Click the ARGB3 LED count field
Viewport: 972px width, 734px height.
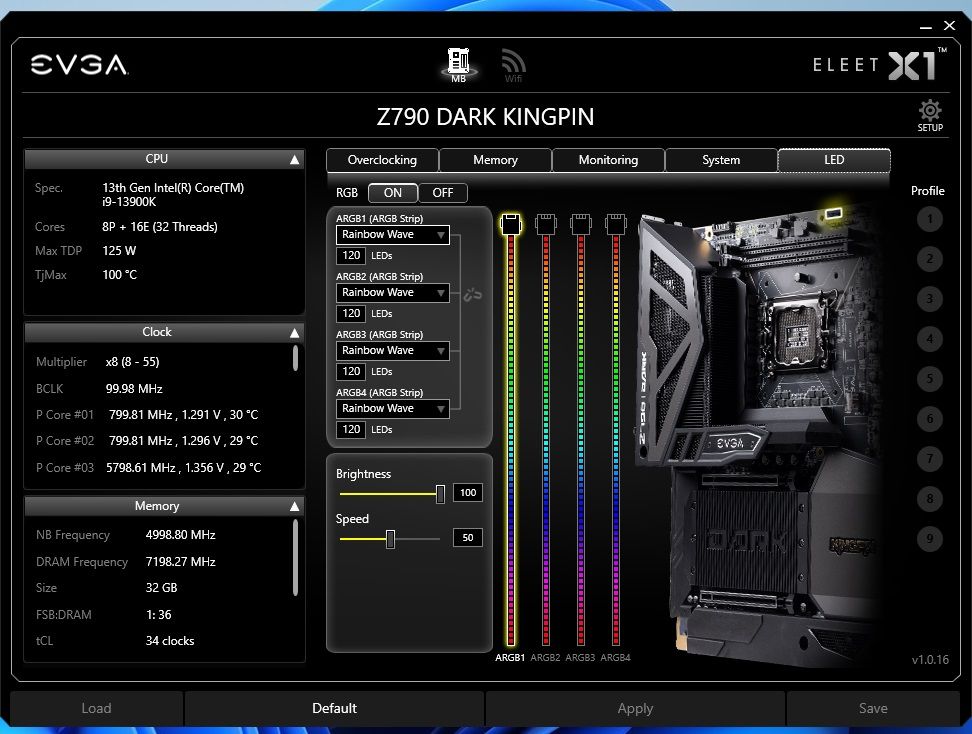(351, 371)
